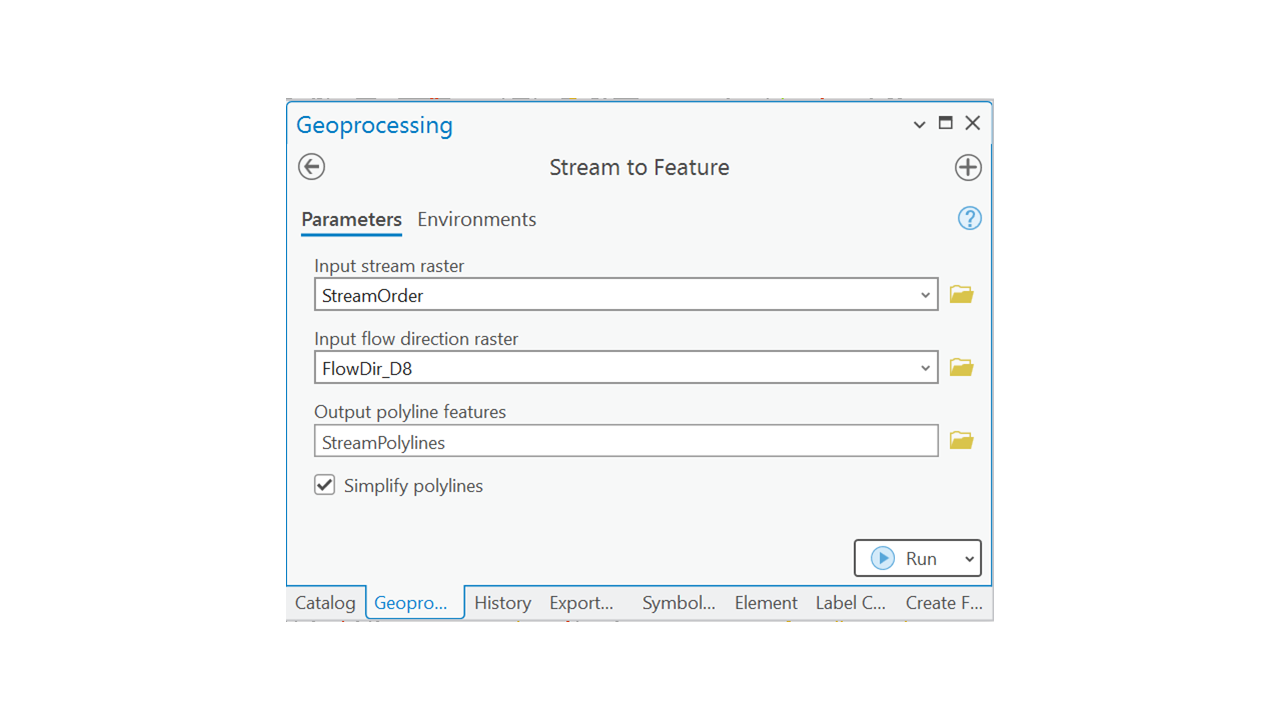This screenshot has width=1280, height=720.
Task: Open the Geoprocessing pane options chevron
Action: (x=919, y=125)
